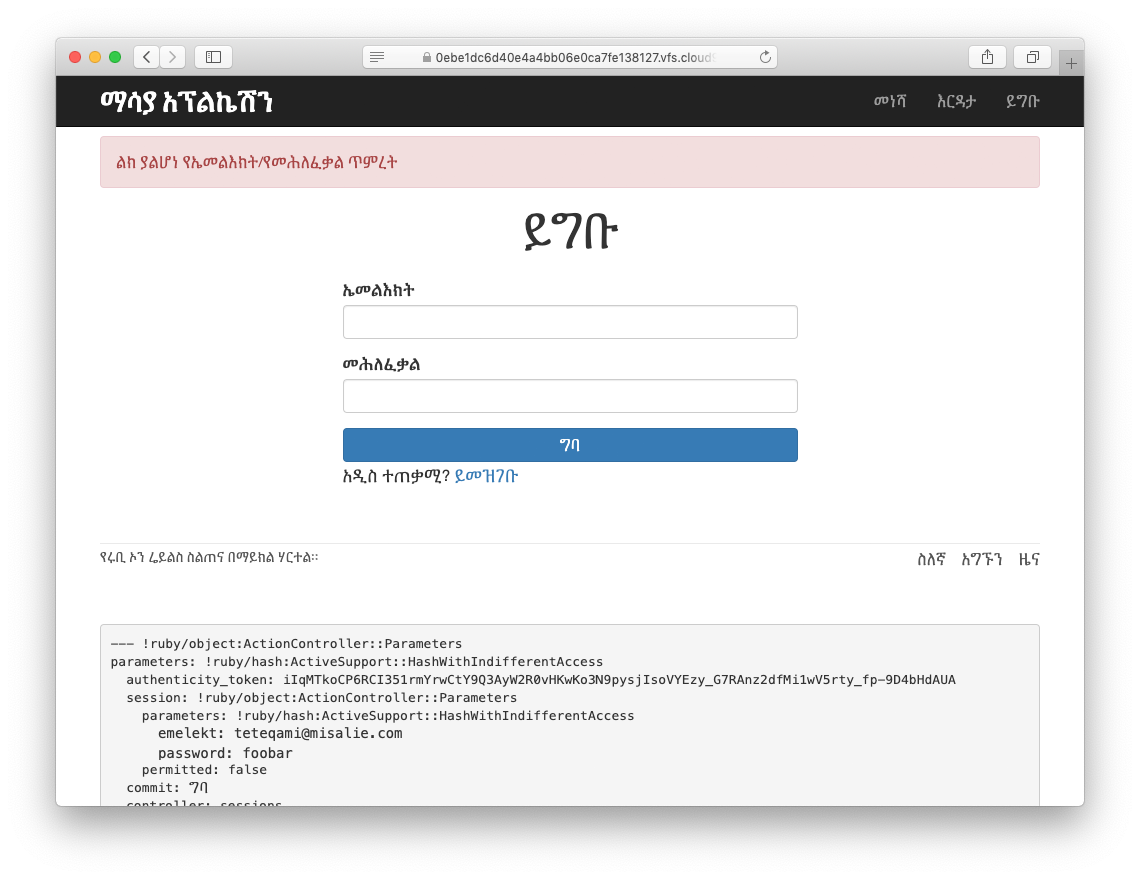The height and width of the screenshot is (880, 1140).
Task: Go forward with Safari's forward arrow
Action: coord(172,57)
